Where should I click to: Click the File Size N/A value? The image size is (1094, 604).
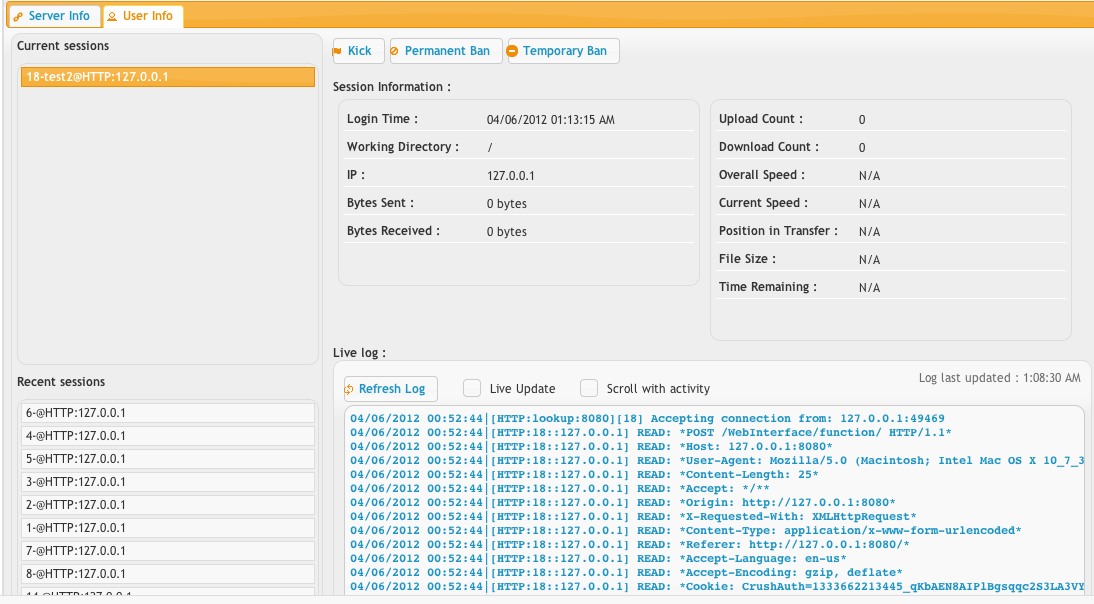click(x=869, y=259)
